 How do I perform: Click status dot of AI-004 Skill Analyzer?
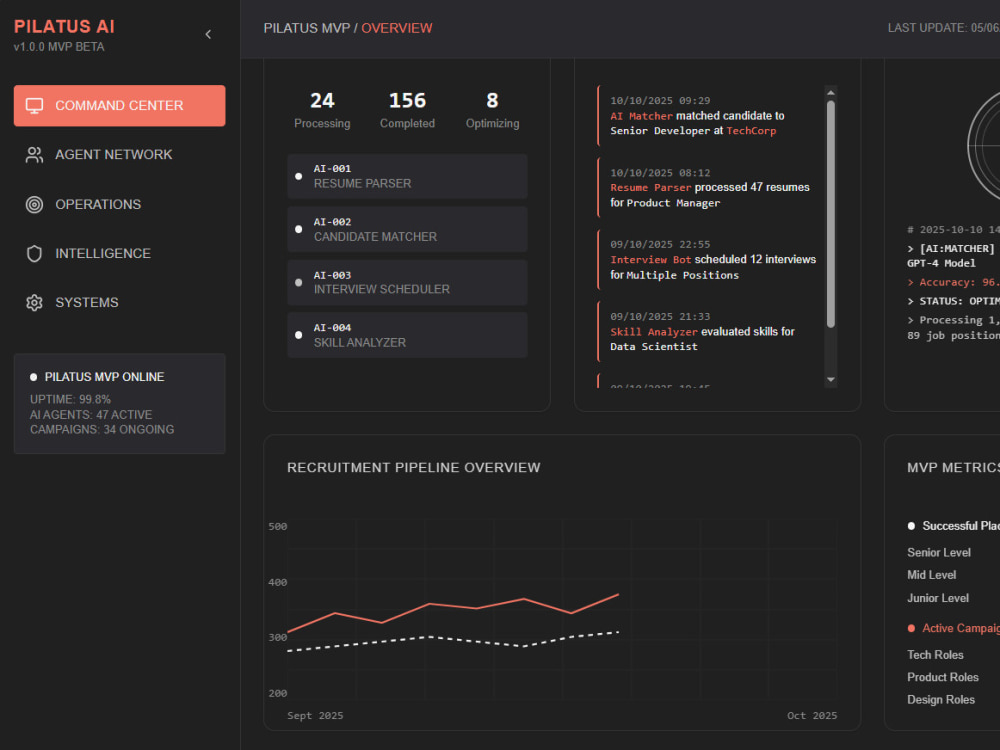click(298, 335)
